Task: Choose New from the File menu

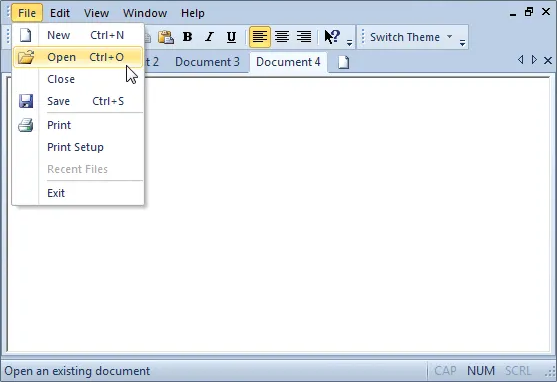Action: click(x=78, y=35)
